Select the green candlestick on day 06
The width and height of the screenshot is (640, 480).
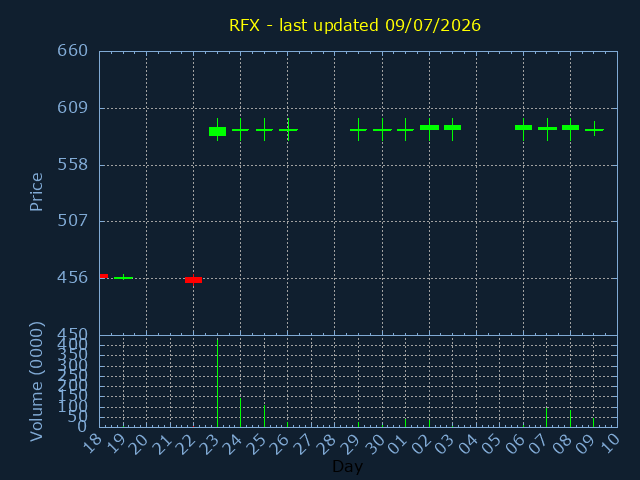point(523,129)
